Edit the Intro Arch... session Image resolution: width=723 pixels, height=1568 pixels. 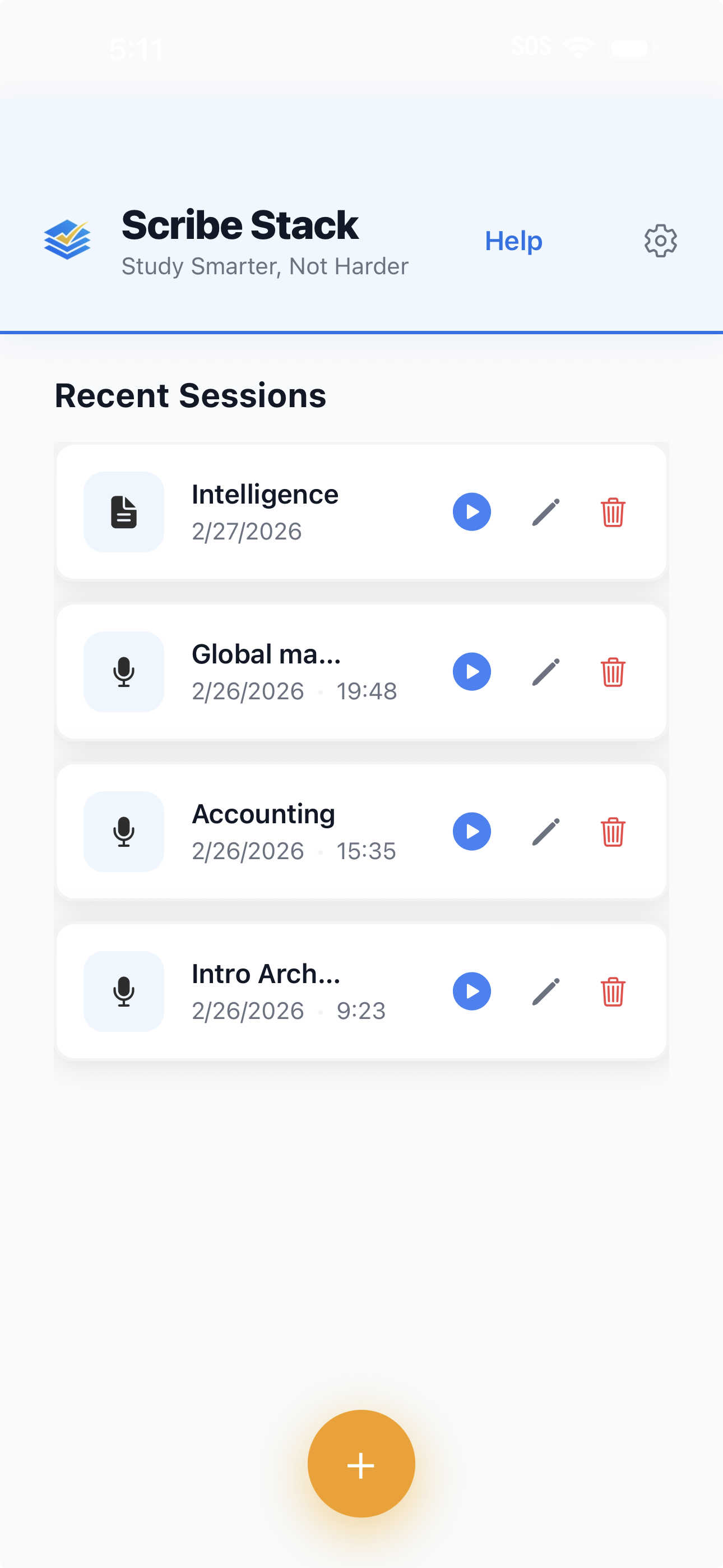pos(546,991)
